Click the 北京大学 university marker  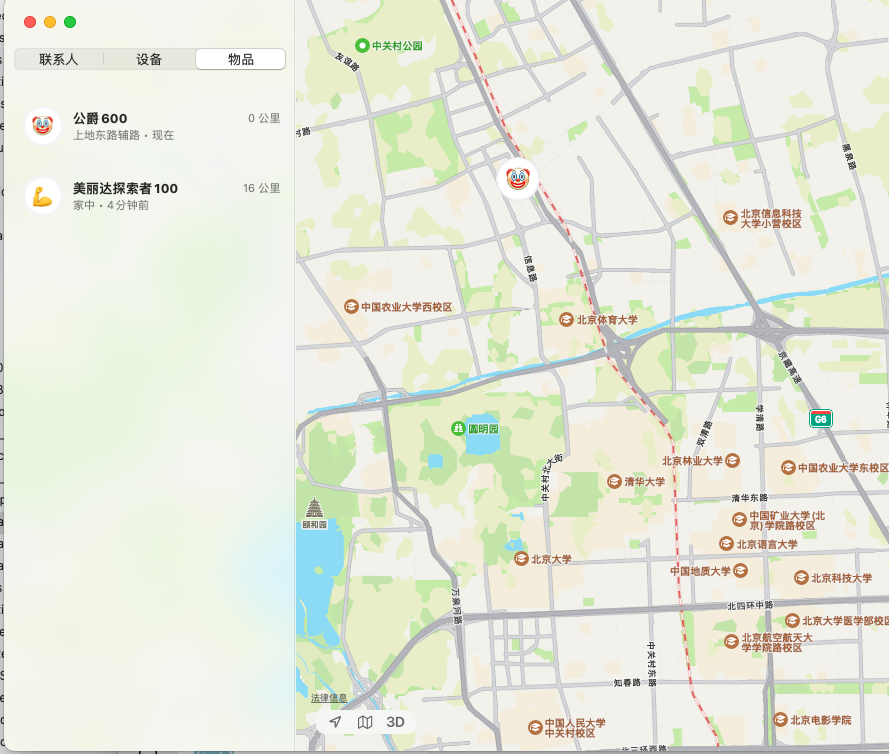tap(522, 559)
